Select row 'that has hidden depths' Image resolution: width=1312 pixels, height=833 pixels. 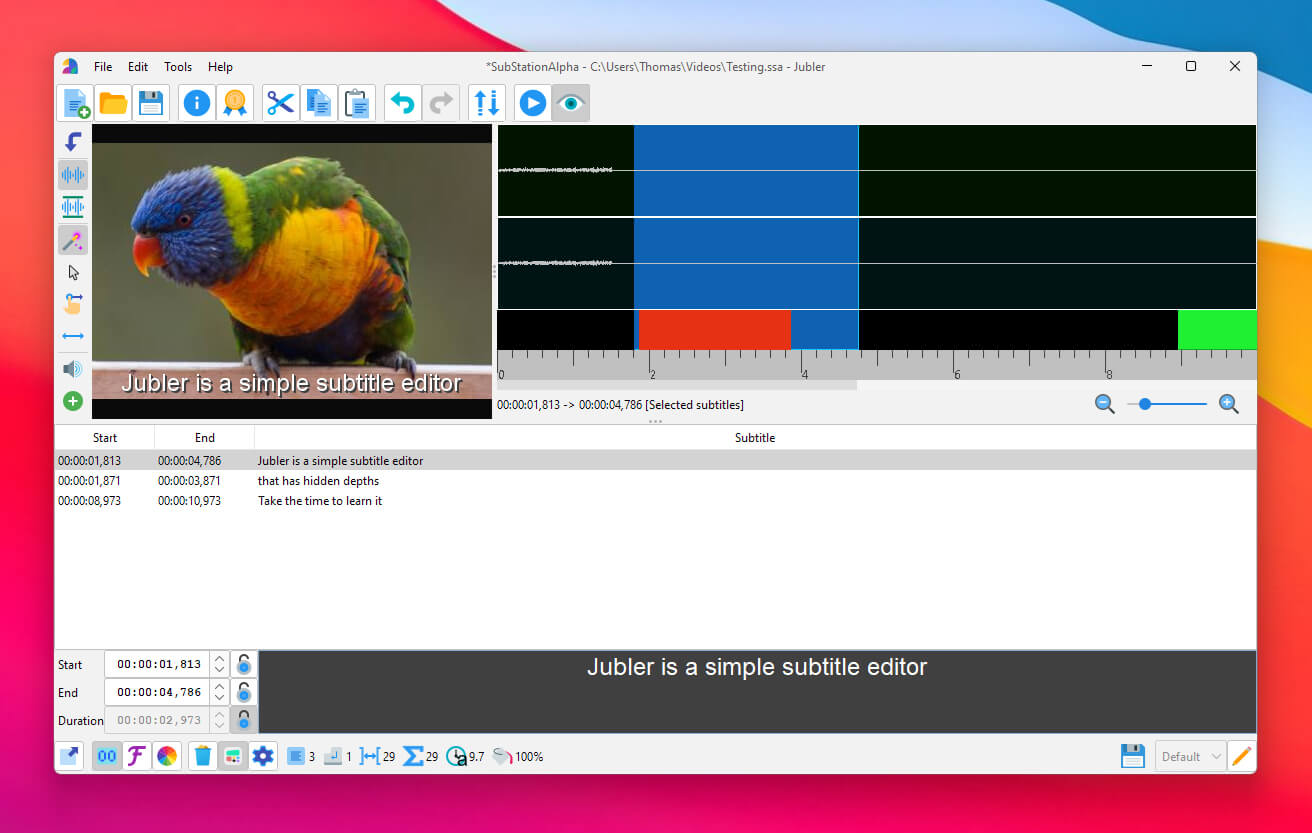pyautogui.click(x=655, y=481)
